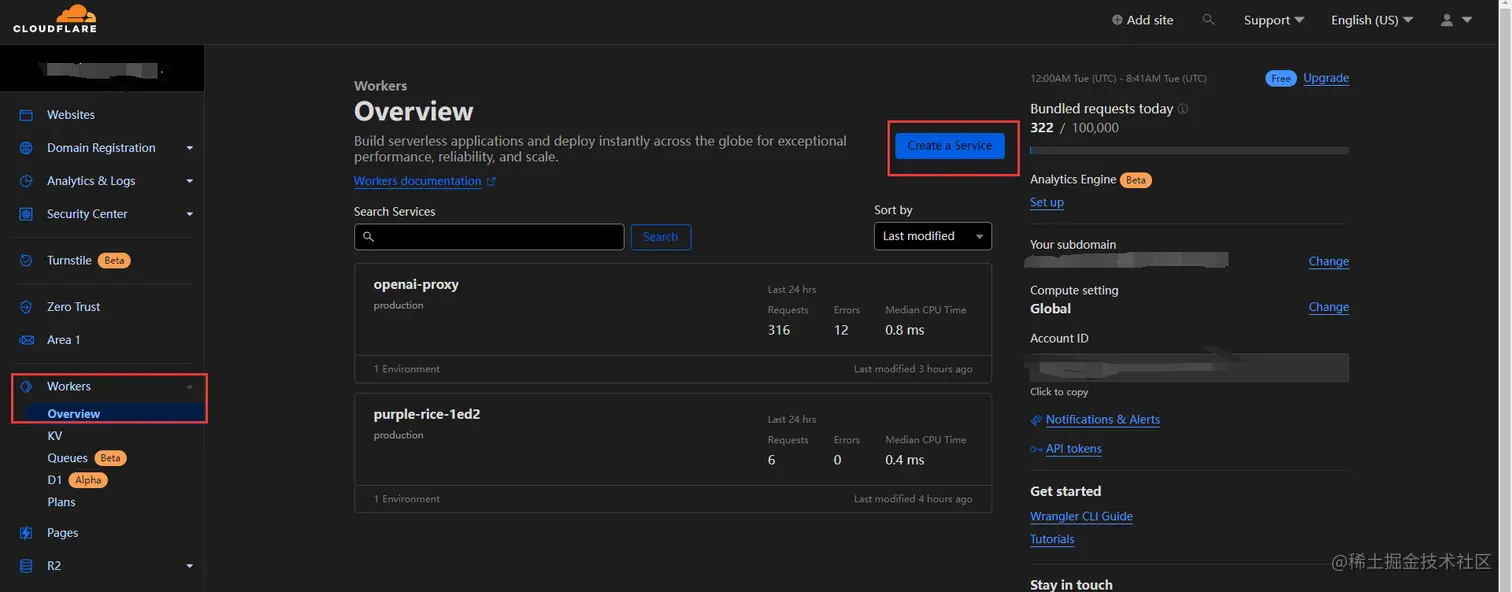Open the purple-rice-1ed2 service card
The width and height of the screenshot is (1512, 592).
click(x=673, y=453)
